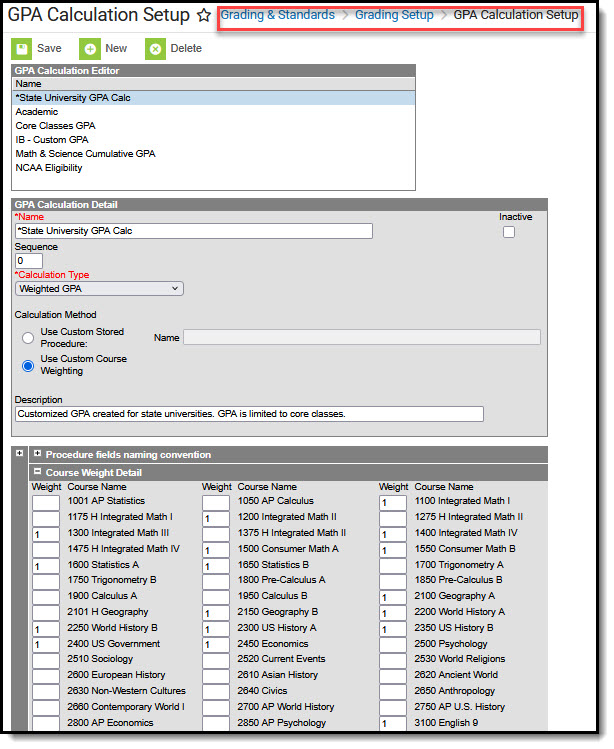Click the Save button label
The height and width of the screenshot is (749, 614).
49,49
